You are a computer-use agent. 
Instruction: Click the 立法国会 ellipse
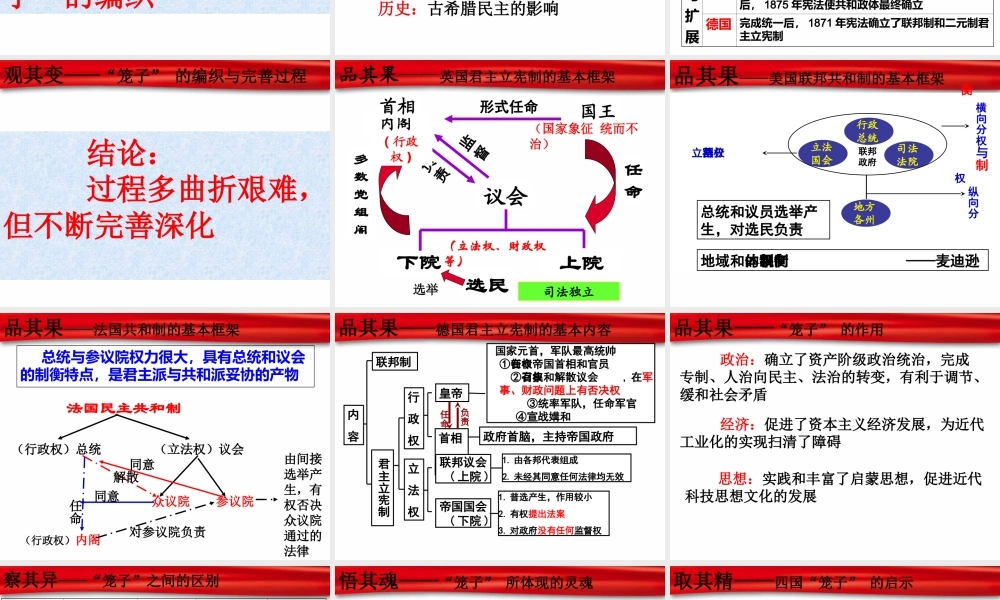tap(821, 154)
